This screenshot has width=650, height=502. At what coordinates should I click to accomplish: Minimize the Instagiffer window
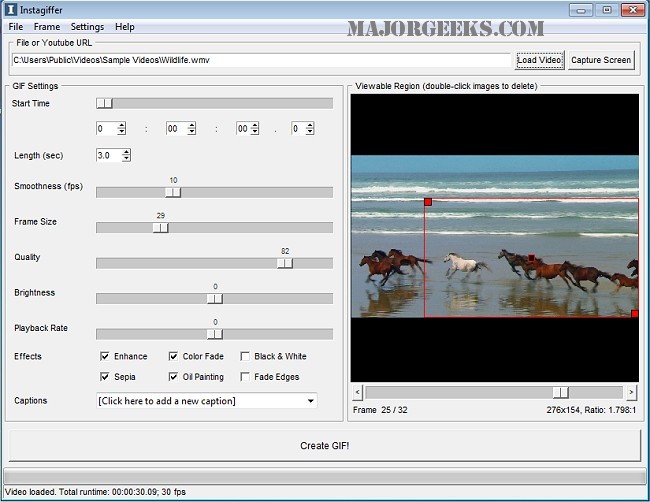coord(581,10)
